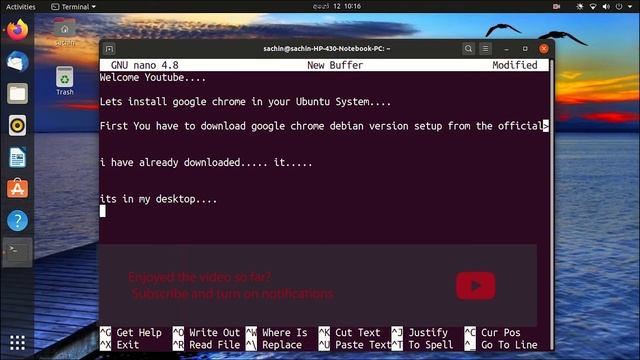Image resolution: width=640 pixels, height=360 pixels.
Task: Click 'Modified' status in nano header
Action: pos(515,65)
